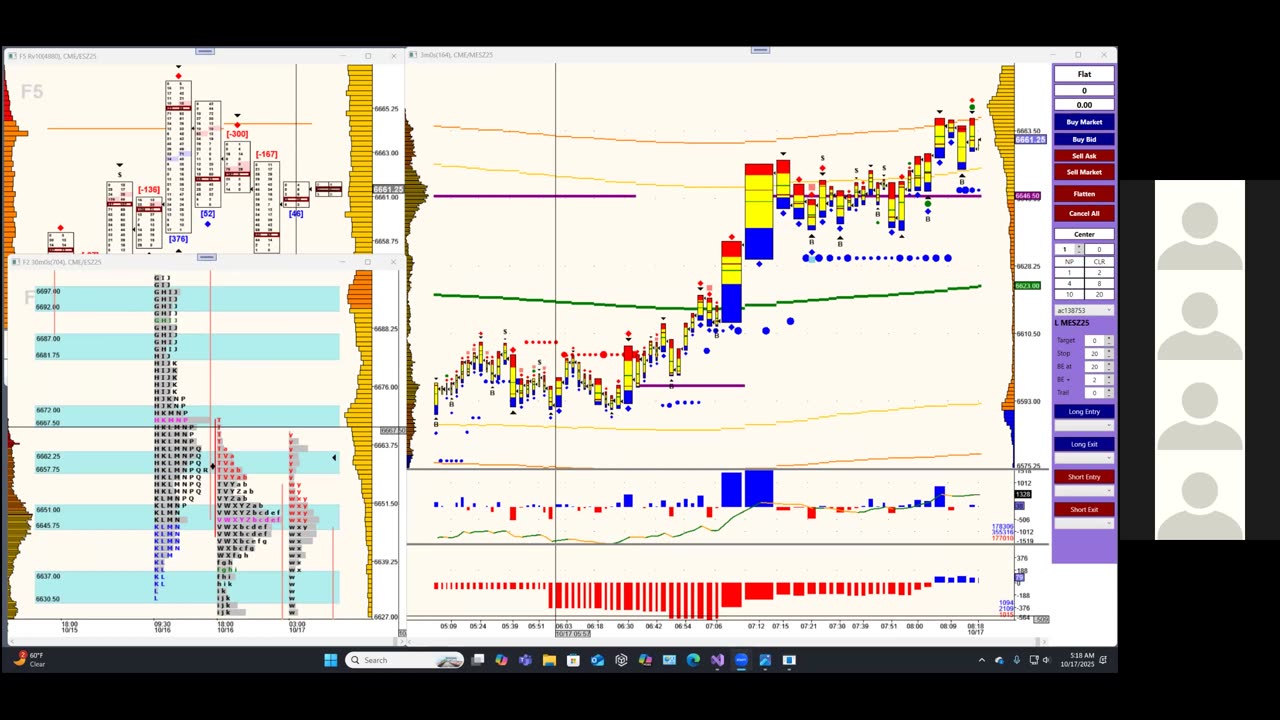The width and height of the screenshot is (1280, 720).
Task: Open Microsoft Store from the taskbar
Action: coord(573,660)
